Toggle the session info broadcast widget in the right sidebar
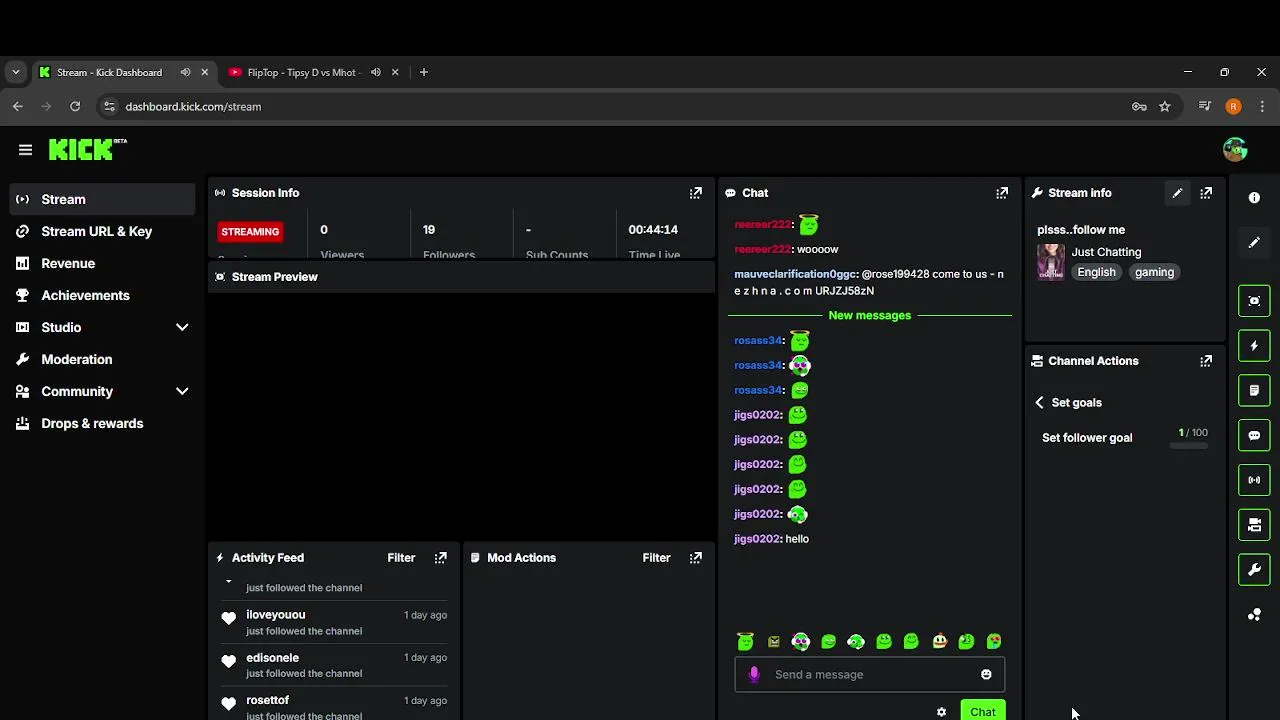 (x=1254, y=480)
